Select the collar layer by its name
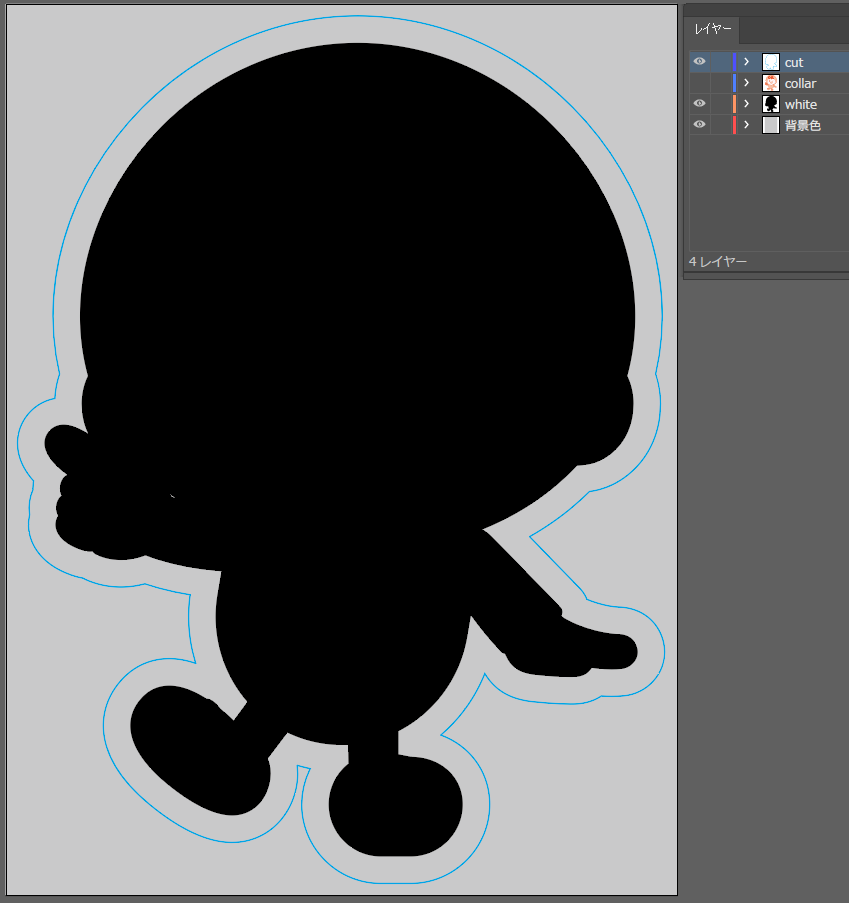This screenshot has width=849, height=903. [800, 83]
